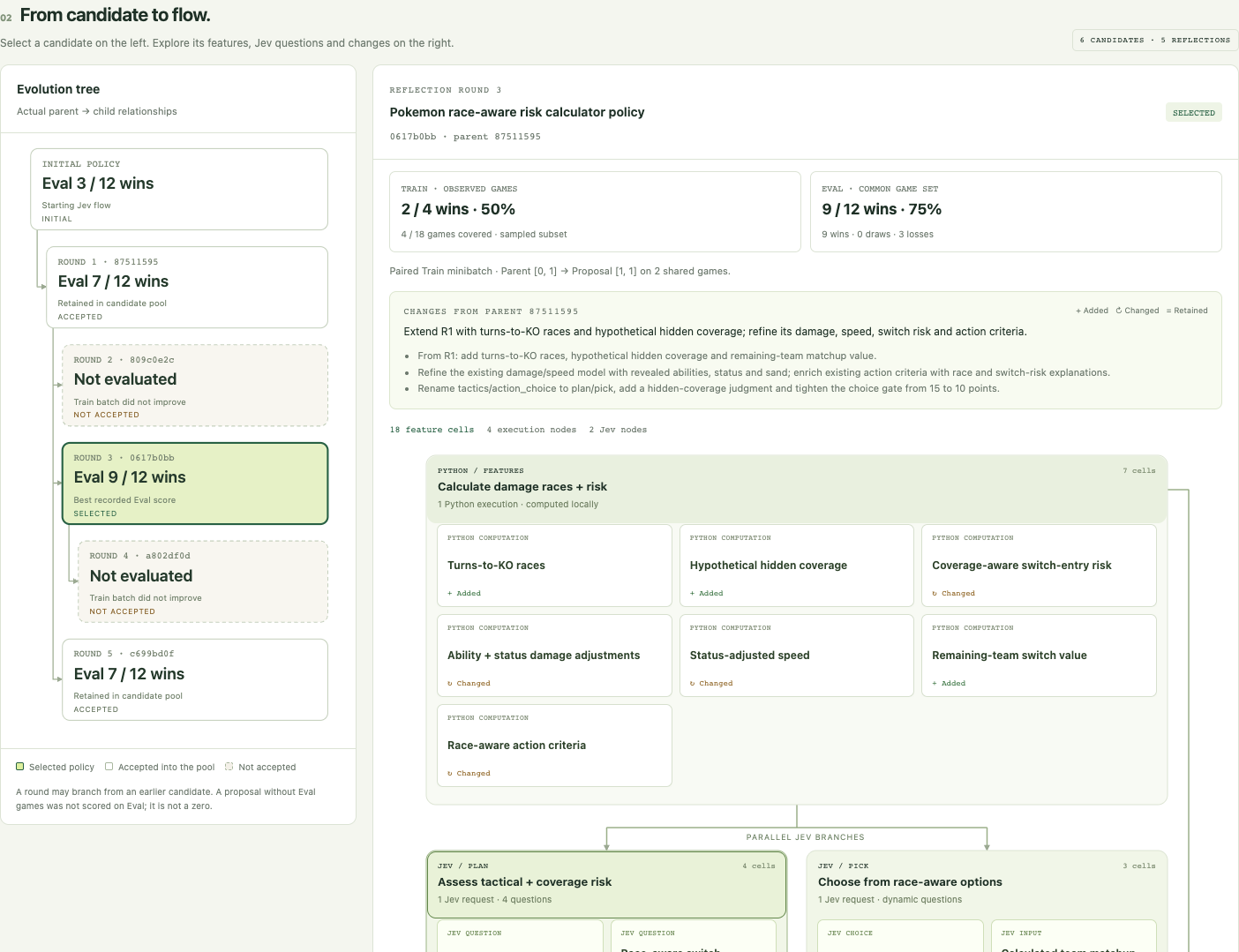Select the Initial Policy candidate card

click(x=179, y=190)
